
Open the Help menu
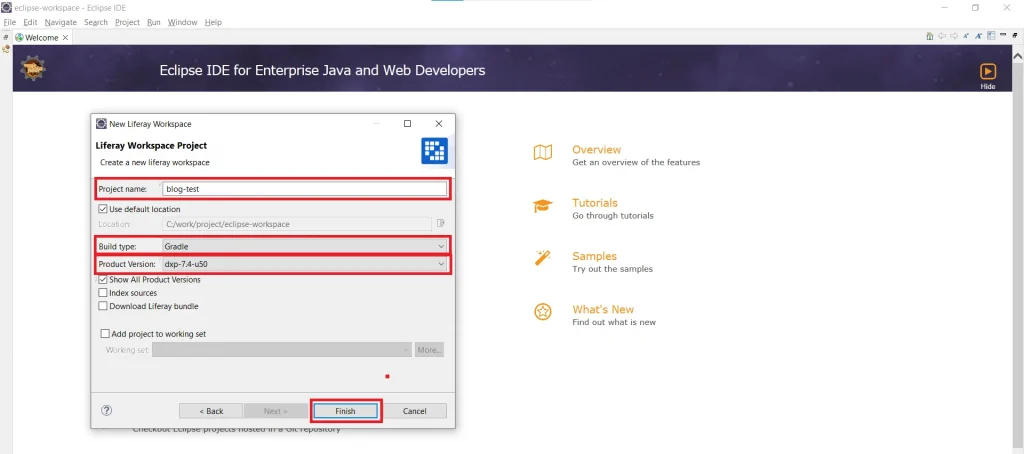click(213, 22)
